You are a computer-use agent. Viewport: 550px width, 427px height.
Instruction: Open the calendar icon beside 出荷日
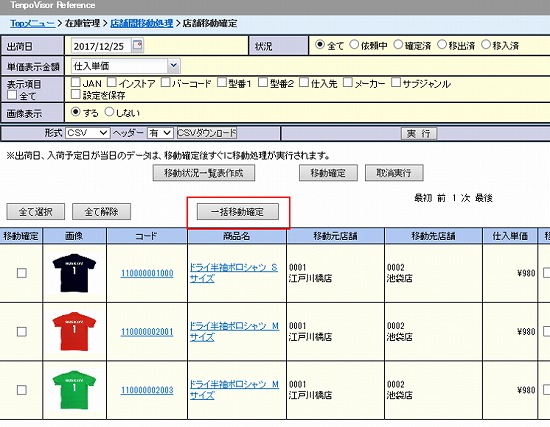[138, 45]
